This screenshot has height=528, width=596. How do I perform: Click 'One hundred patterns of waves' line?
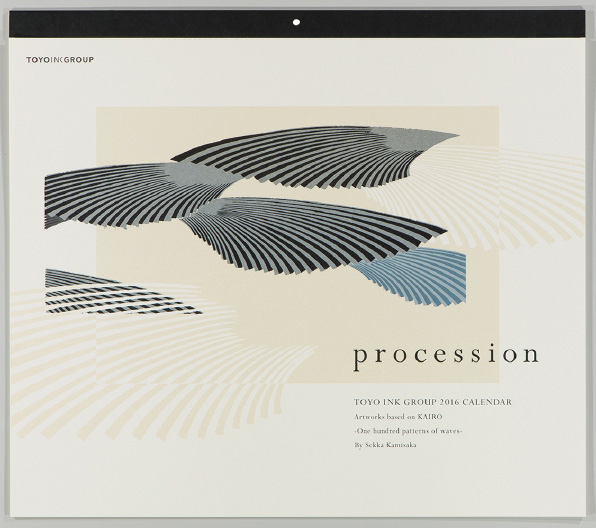pyautogui.click(x=408, y=431)
